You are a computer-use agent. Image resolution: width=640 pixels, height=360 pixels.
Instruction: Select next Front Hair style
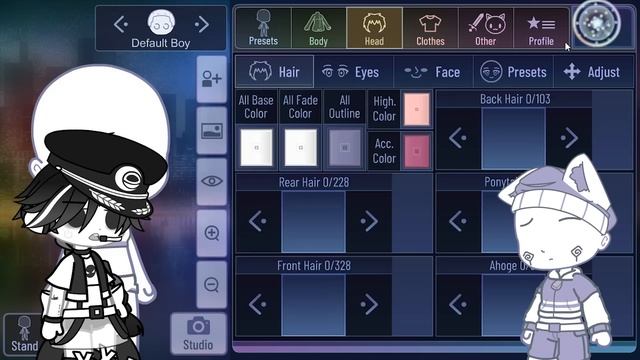369,305
